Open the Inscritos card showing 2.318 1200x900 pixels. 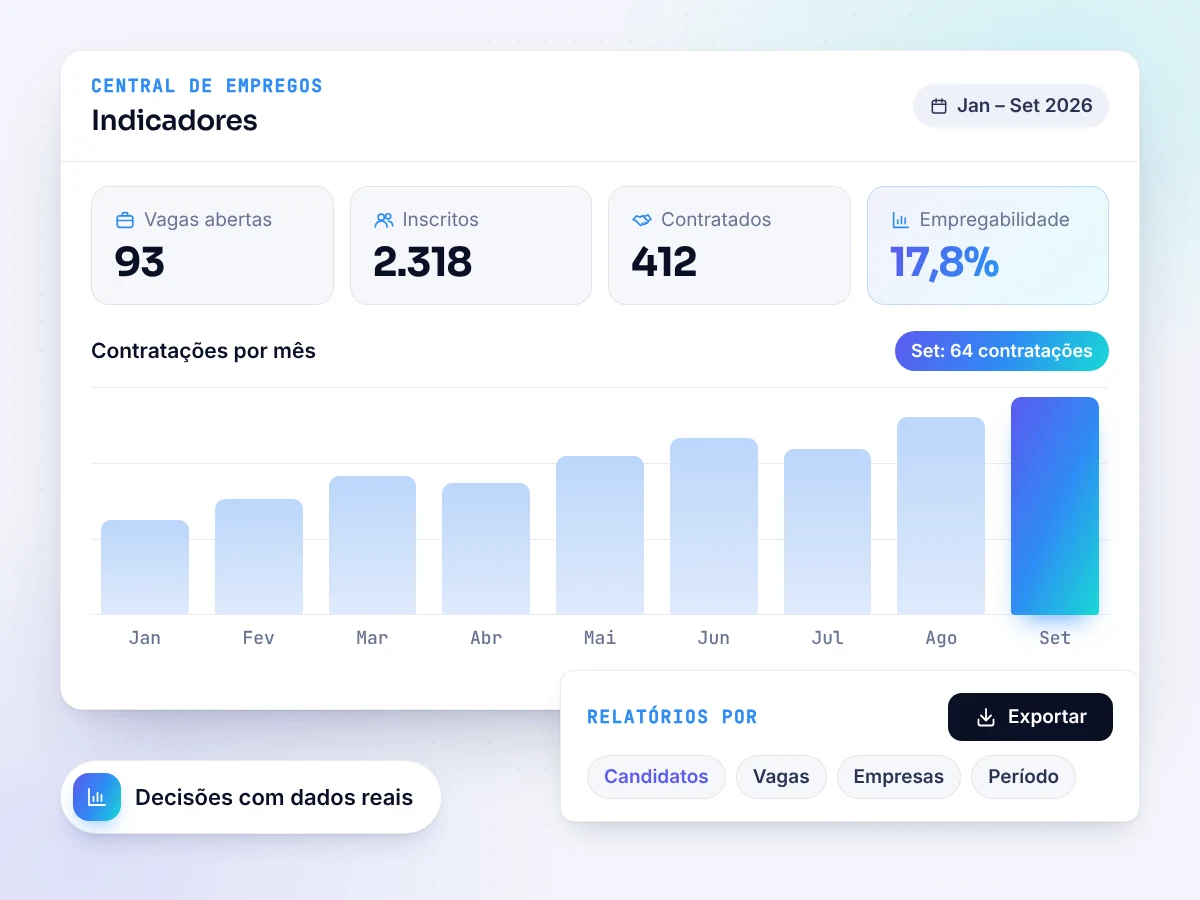click(x=471, y=245)
